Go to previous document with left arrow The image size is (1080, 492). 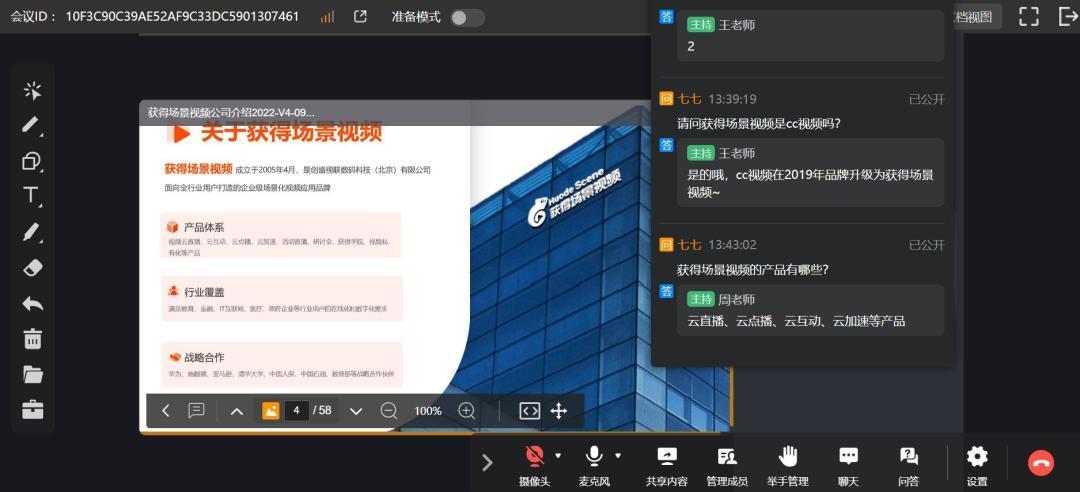click(x=166, y=411)
